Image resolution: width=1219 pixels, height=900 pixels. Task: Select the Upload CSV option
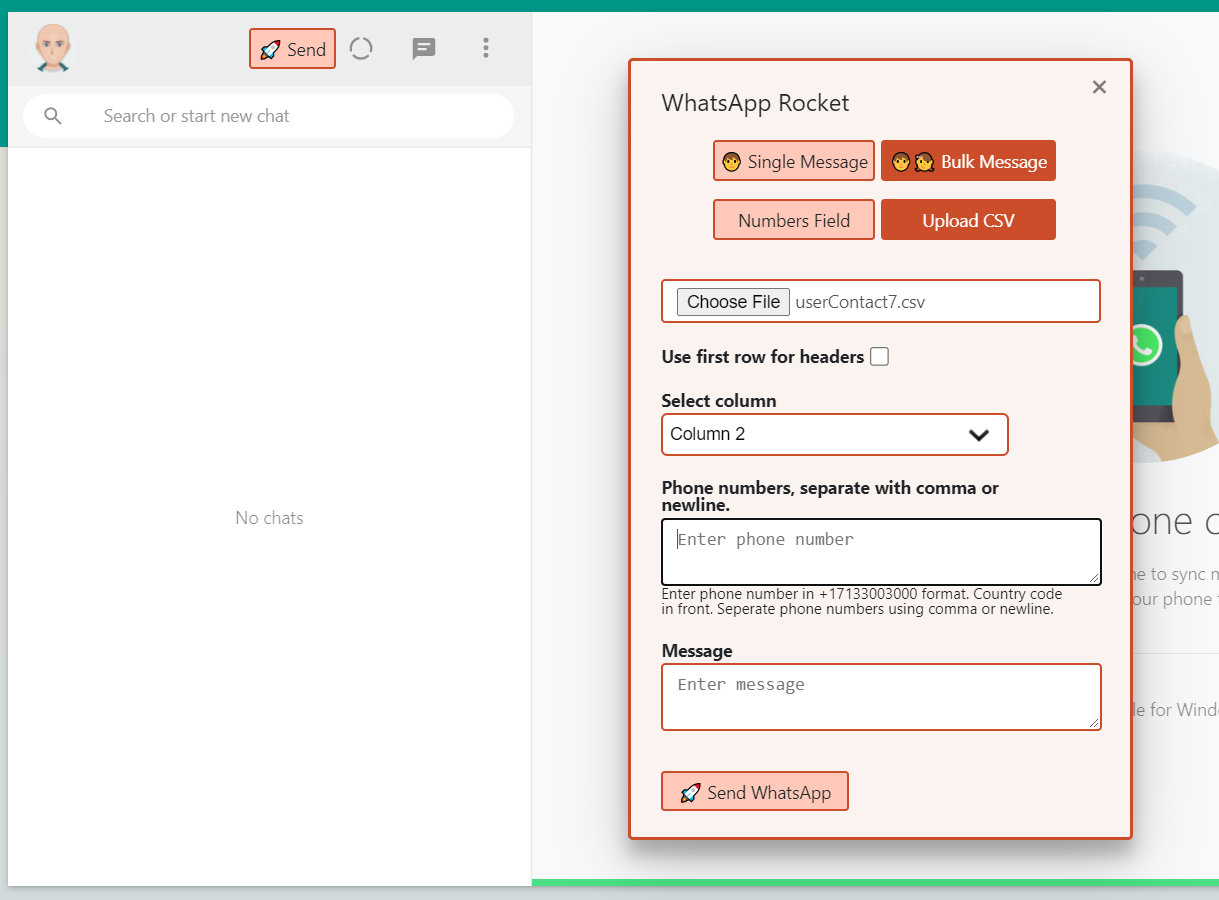point(968,220)
